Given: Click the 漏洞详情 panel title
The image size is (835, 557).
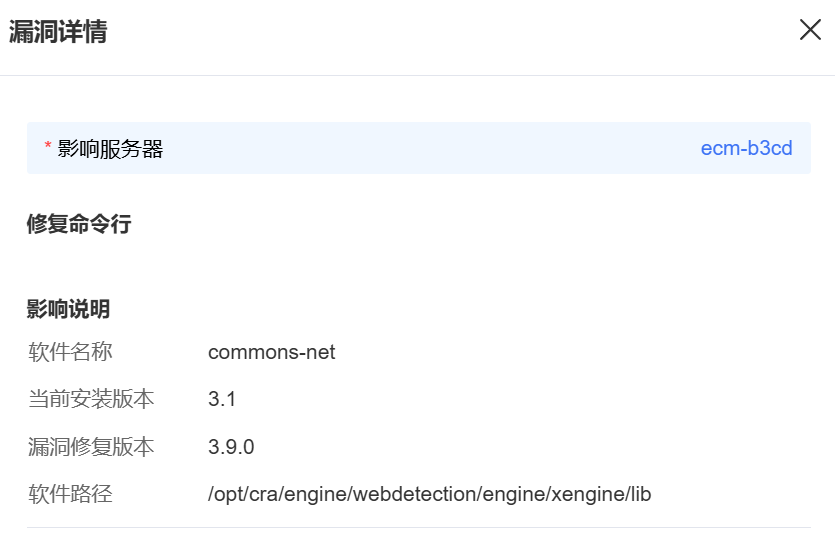Looking at the screenshot, I should 58,31.
